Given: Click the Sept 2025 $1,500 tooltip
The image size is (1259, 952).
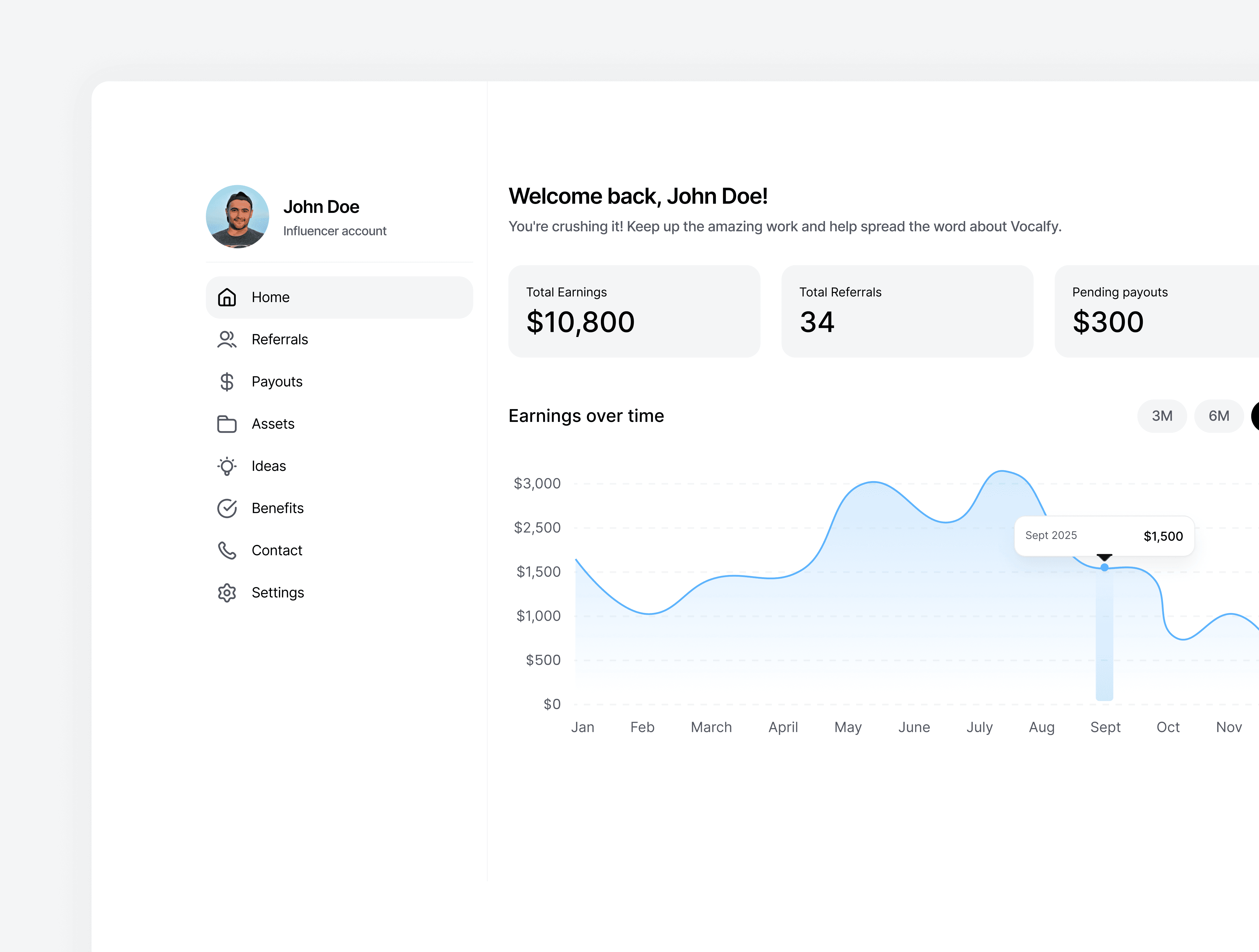Looking at the screenshot, I should point(1104,535).
